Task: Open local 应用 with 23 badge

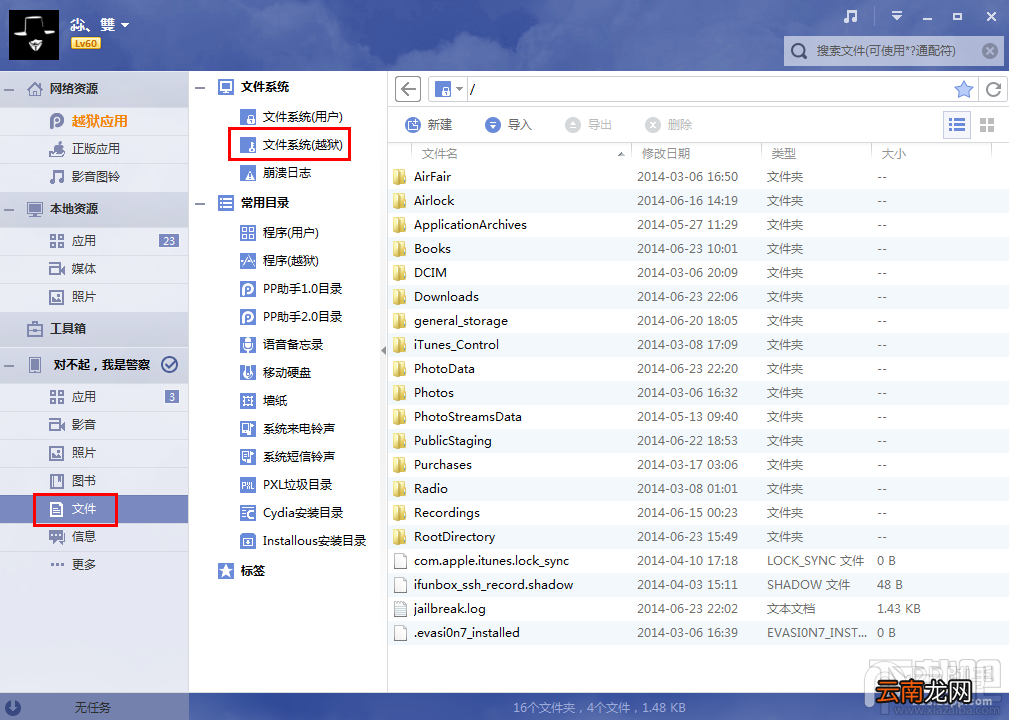Action: [94, 241]
